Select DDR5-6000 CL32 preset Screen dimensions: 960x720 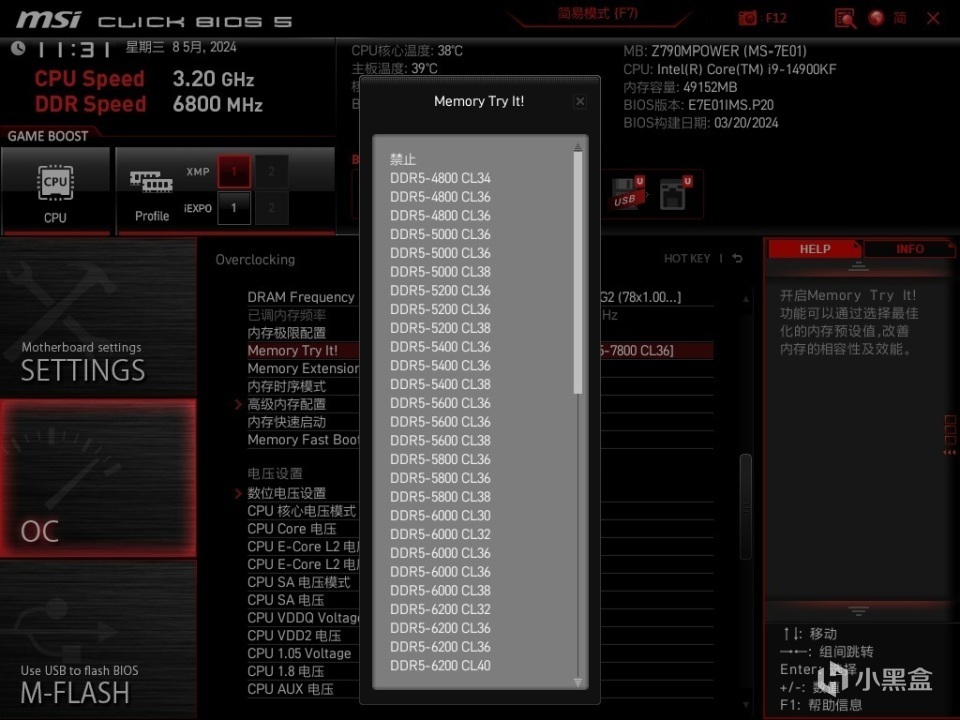click(440, 534)
